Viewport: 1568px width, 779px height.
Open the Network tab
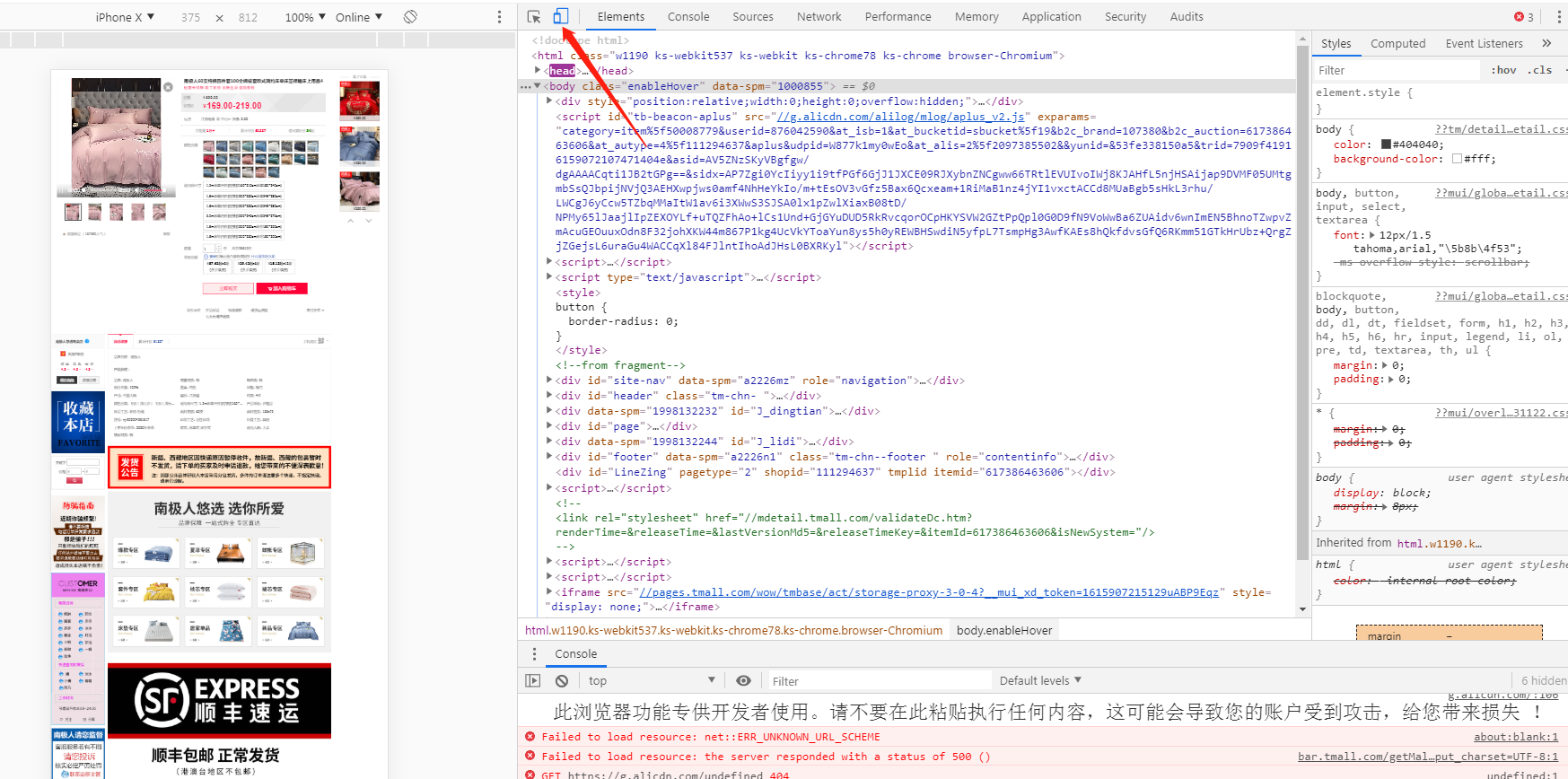coord(819,16)
